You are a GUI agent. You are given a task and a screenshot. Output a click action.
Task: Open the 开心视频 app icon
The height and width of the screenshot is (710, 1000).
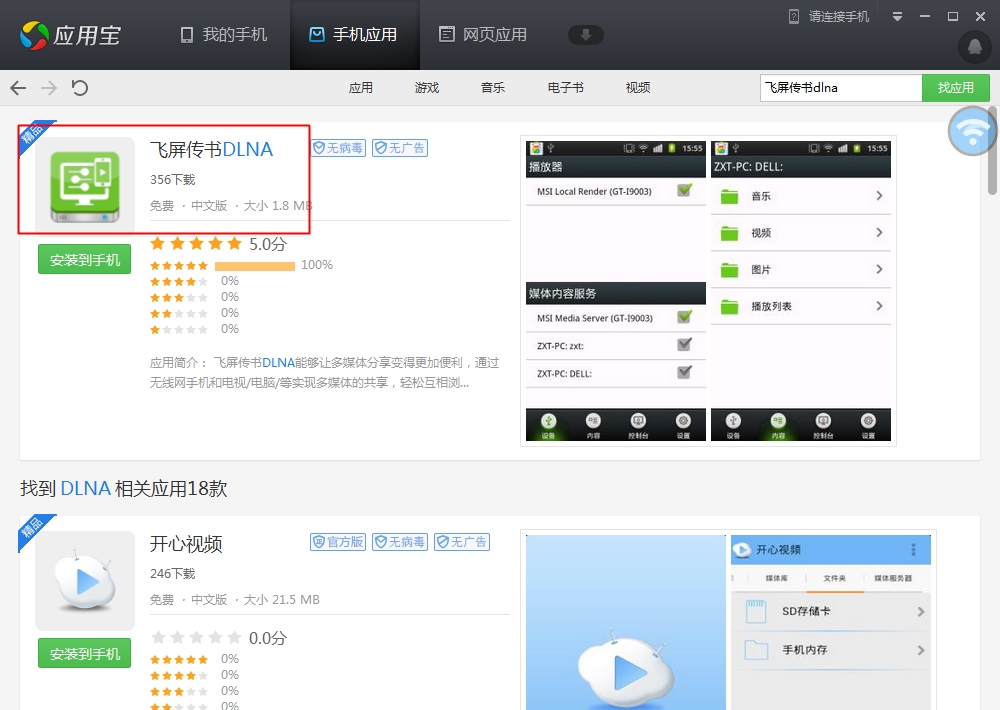coord(85,581)
